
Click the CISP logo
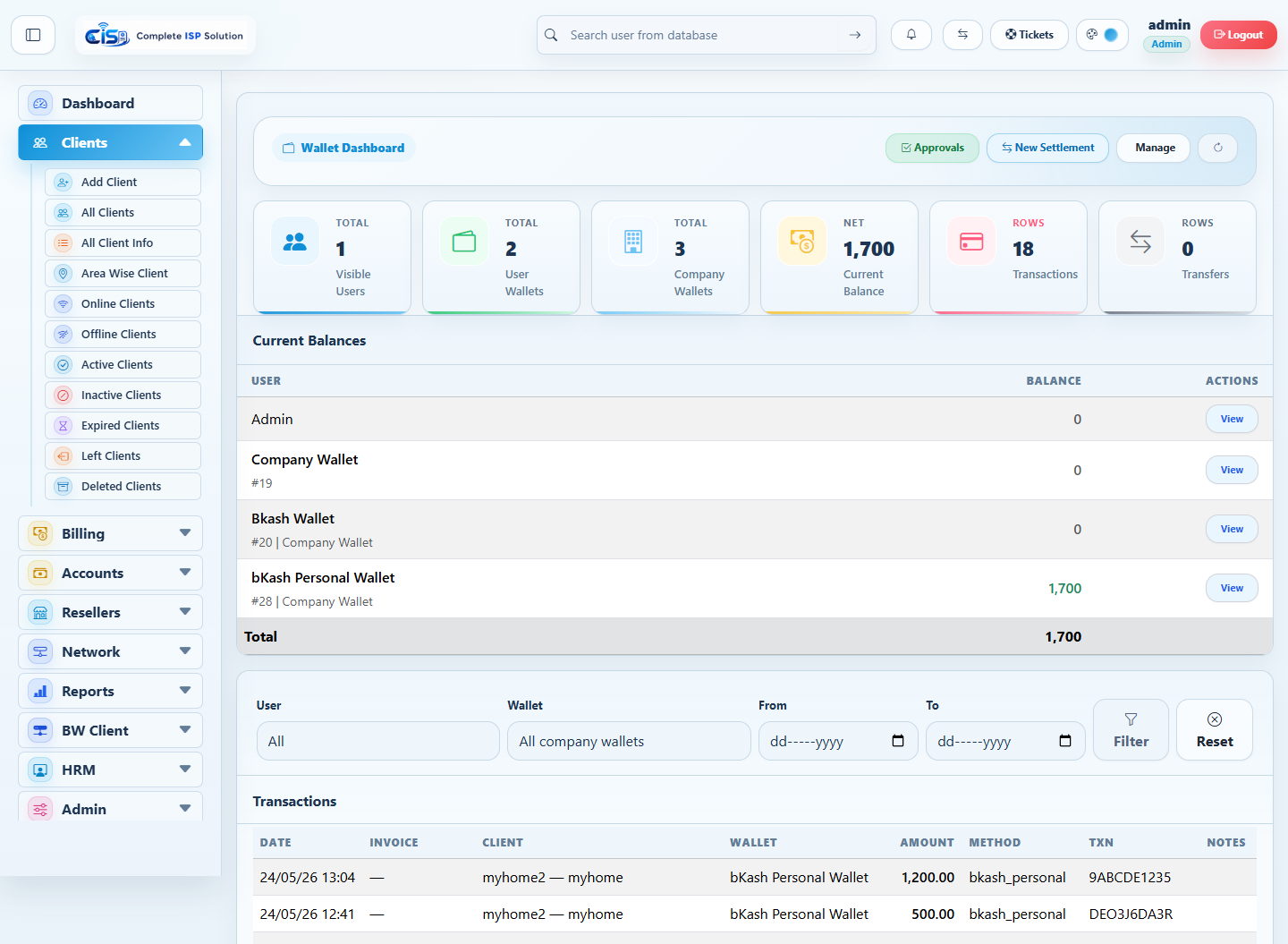click(165, 35)
